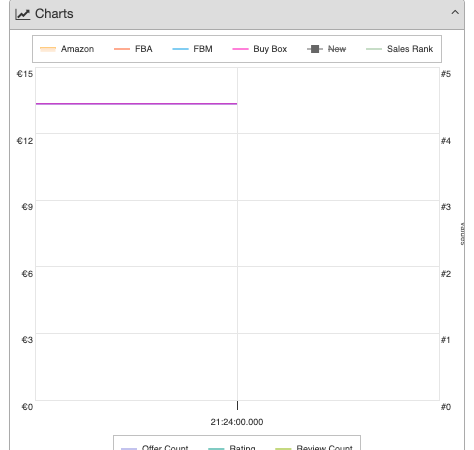Viewport: 474px width, 450px height.
Task: Click the orange Amazon legend color swatch
Action: 48,49
